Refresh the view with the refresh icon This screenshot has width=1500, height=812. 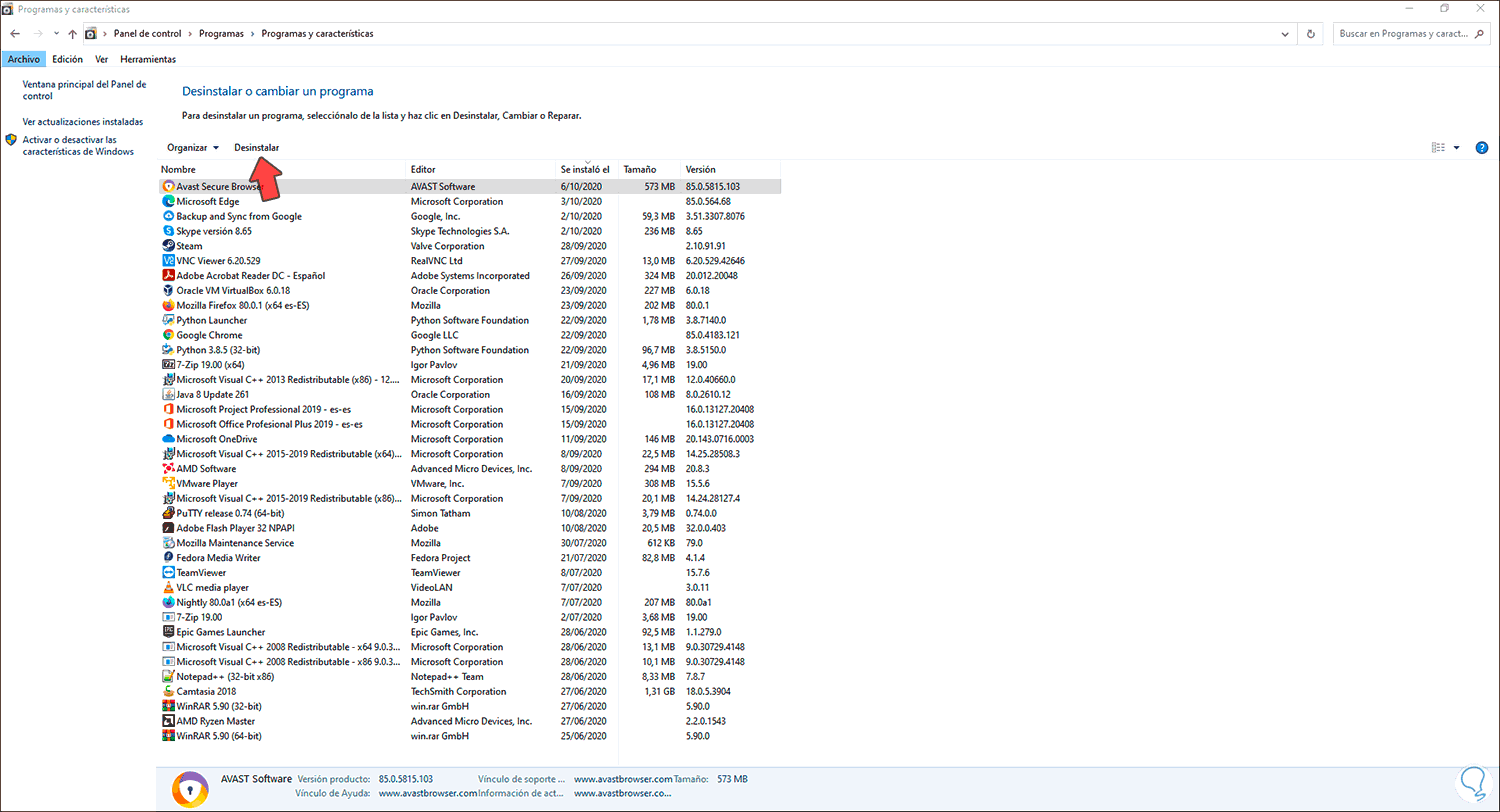point(1310,33)
